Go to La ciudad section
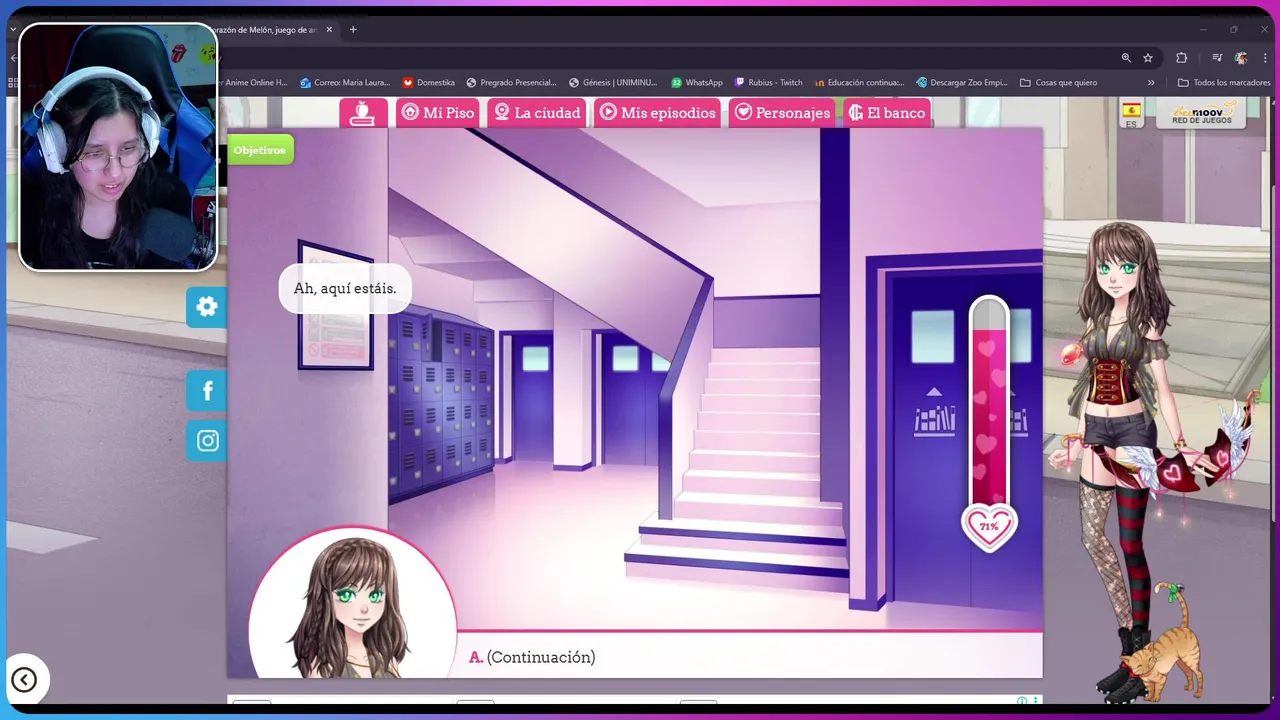Viewport: 1280px width, 720px height. (537, 113)
